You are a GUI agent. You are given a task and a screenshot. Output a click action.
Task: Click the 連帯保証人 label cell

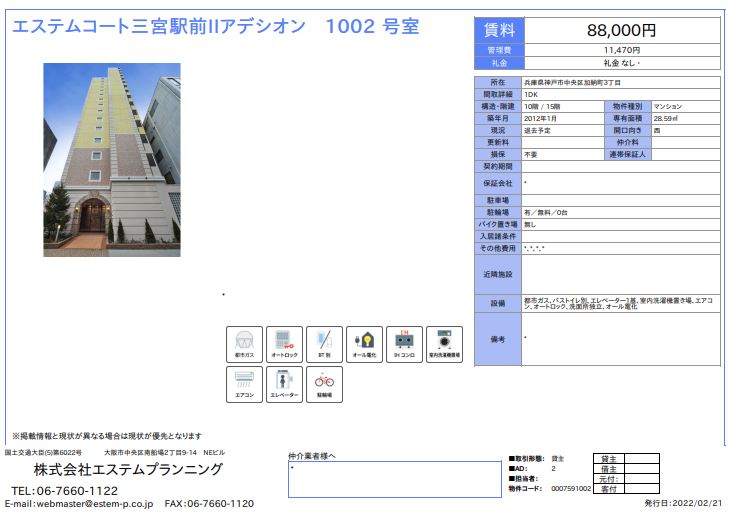628,155
